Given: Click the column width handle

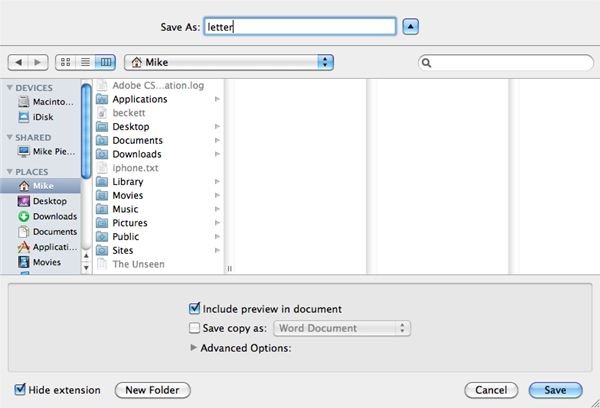Looking at the screenshot, I should tap(230, 269).
